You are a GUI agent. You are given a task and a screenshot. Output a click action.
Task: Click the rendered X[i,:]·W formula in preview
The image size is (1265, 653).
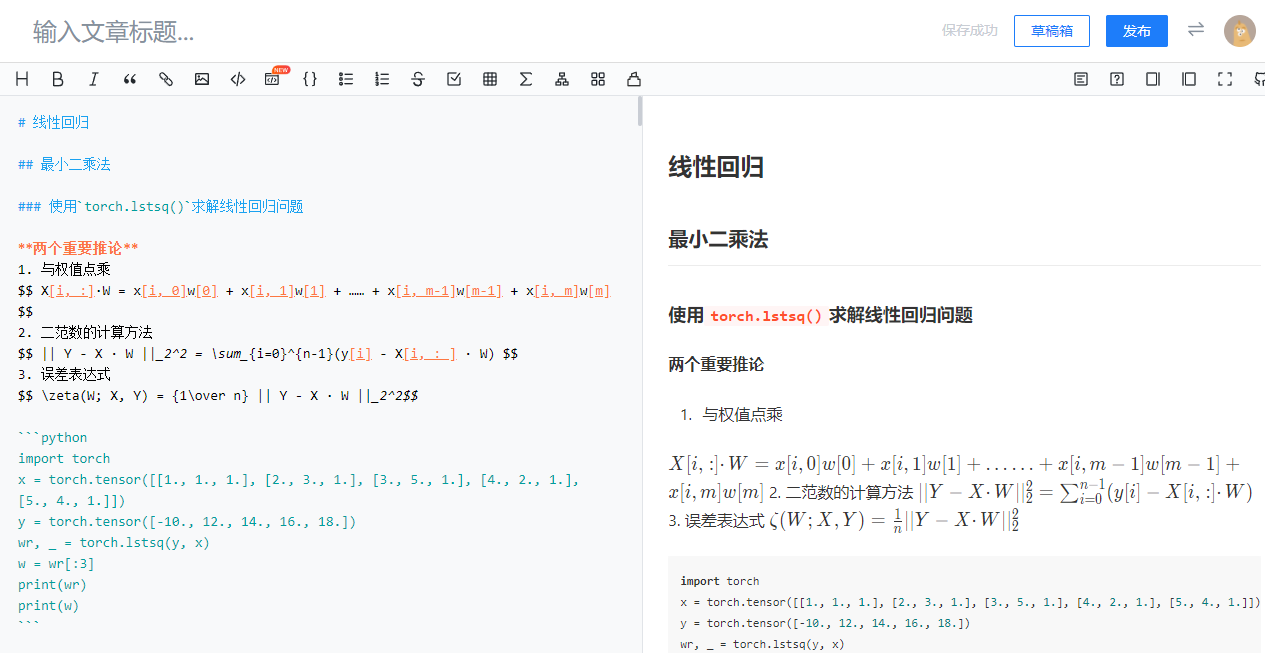tap(954, 478)
